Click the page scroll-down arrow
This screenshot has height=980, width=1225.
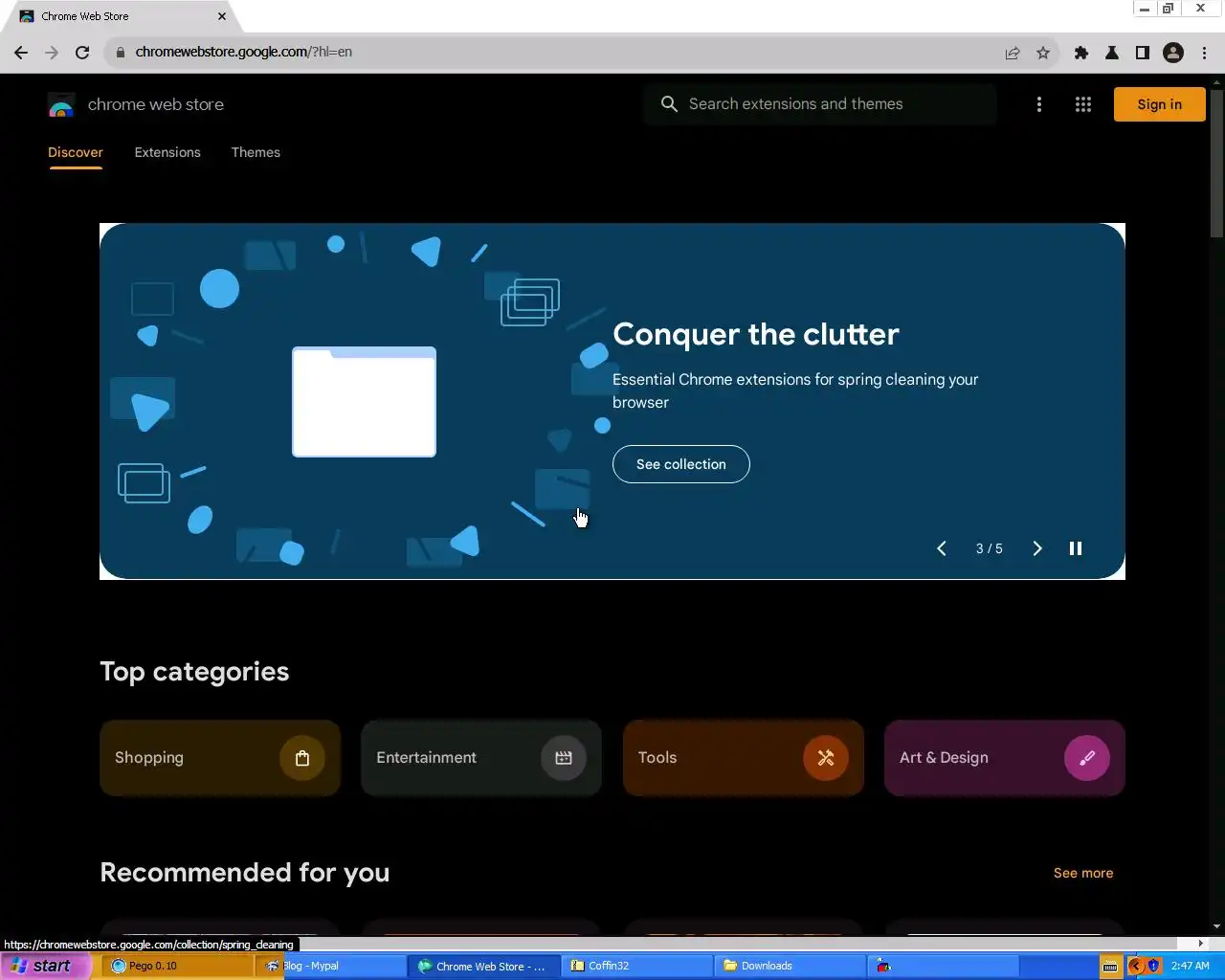tap(1216, 927)
